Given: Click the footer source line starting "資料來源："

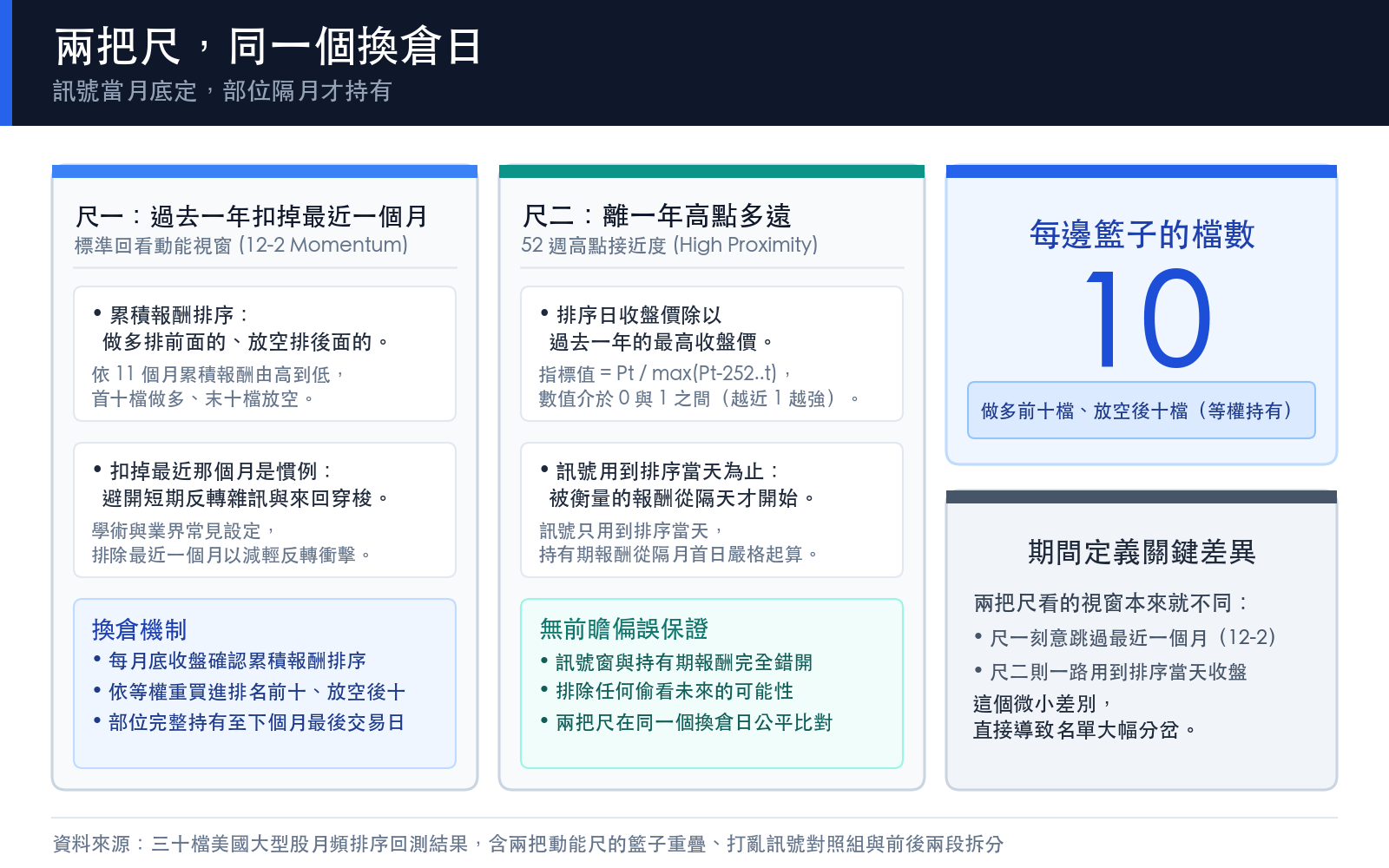Looking at the screenshot, I should (x=529, y=844).
